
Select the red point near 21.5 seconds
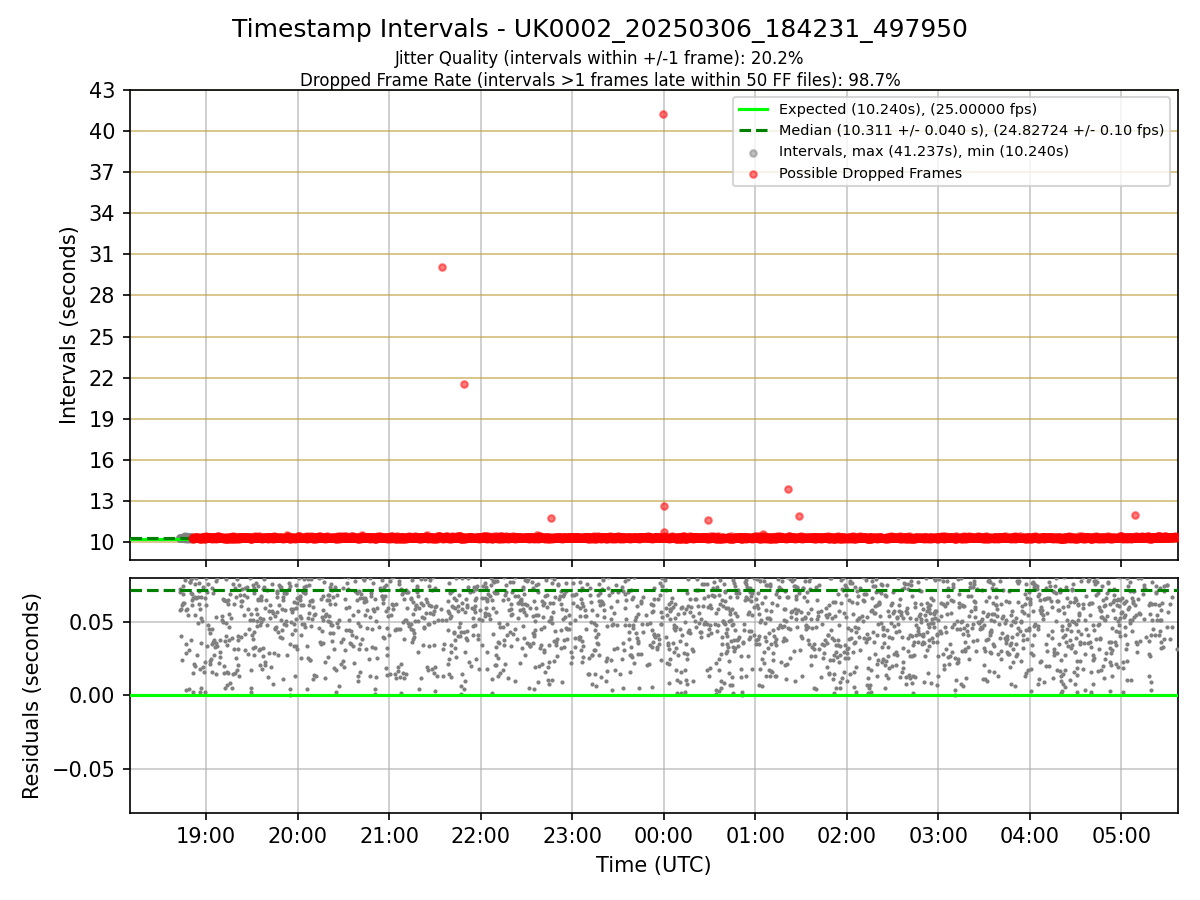(x=464, y=384)
